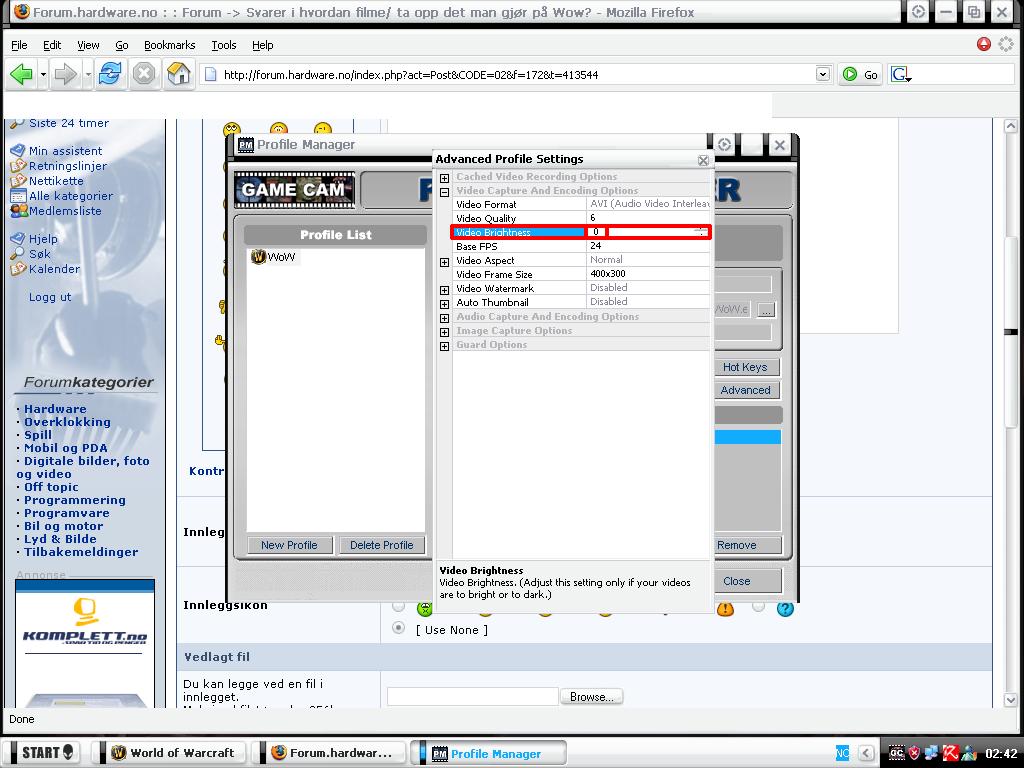Select the radio button beside the question mark icon
The height and width of the screenshot is (768, 1024).
pos(758,606)
